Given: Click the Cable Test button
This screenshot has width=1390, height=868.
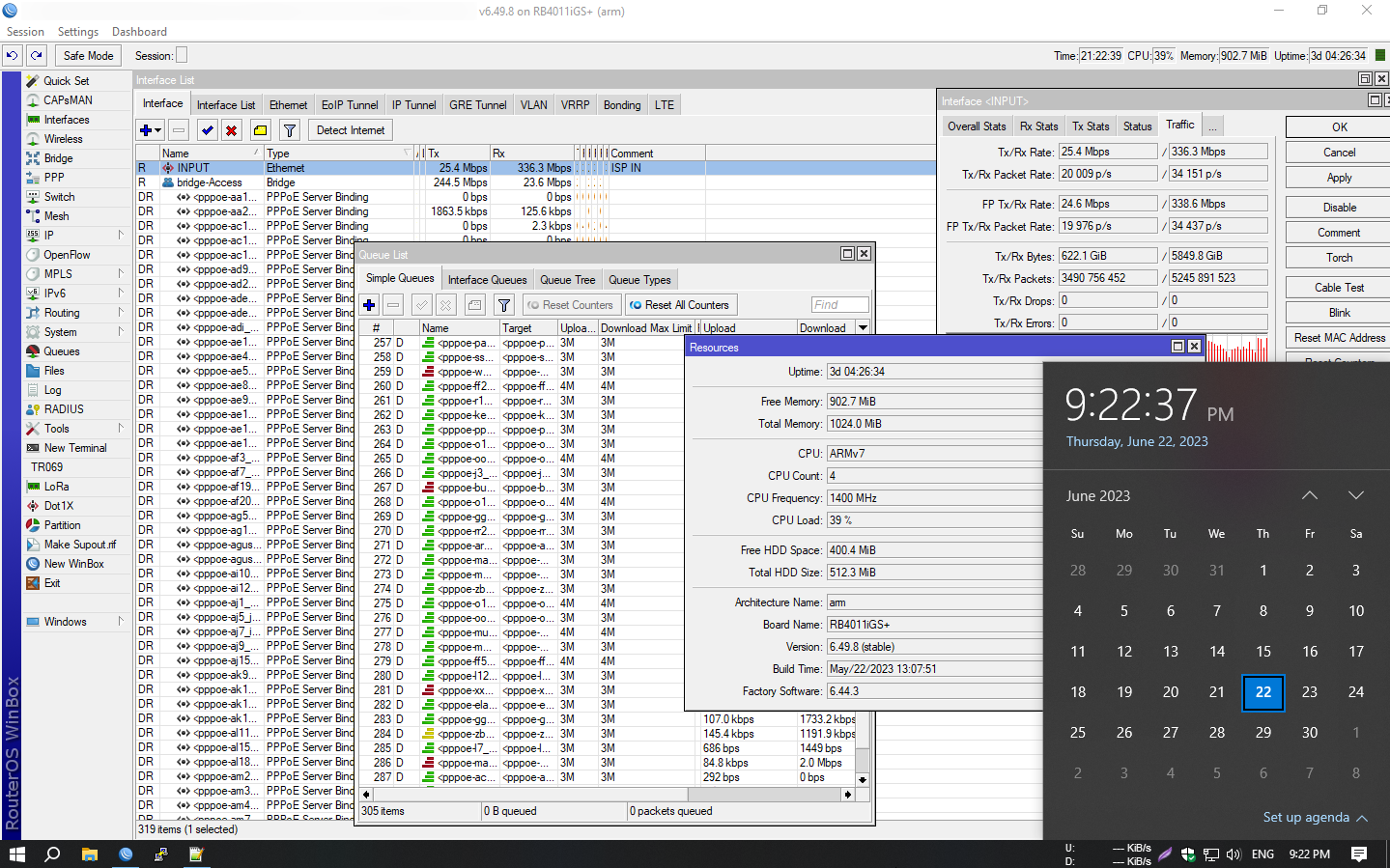Looking at the screenshot, I should pyautogui.click(x=1340, y=288).
